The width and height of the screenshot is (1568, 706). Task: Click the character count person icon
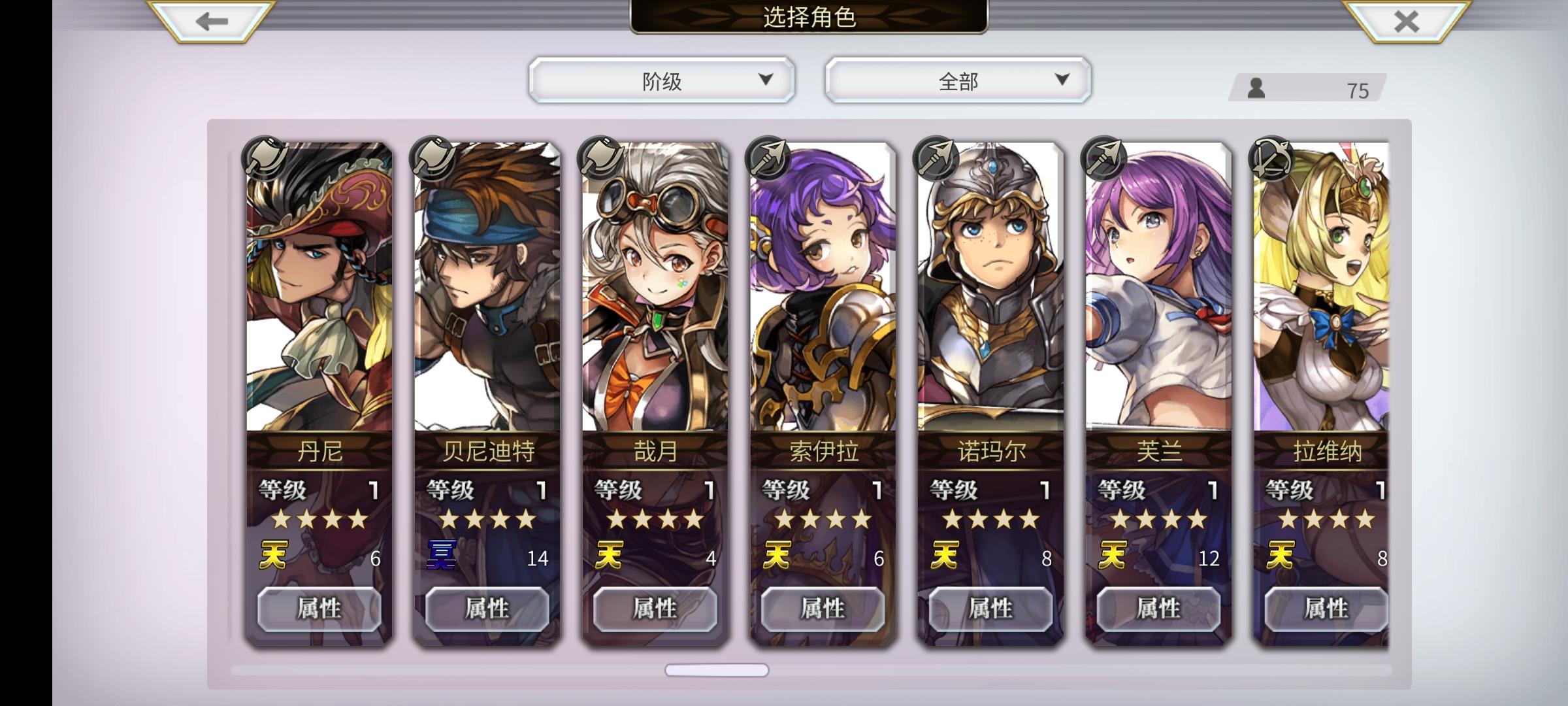[x=1256, y=88]
